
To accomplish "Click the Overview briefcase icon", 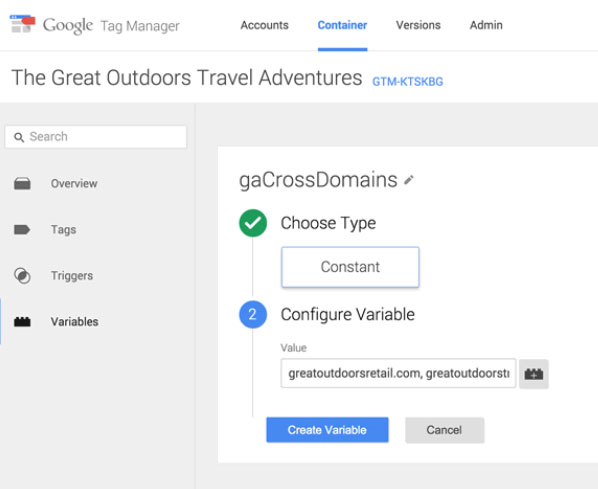I will coord(23,183).
